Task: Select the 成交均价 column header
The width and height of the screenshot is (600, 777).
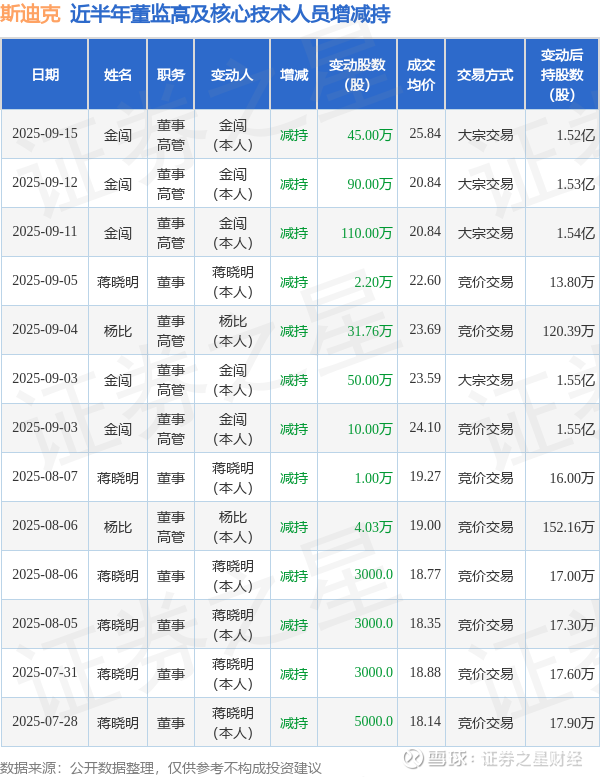Action: [x=421, y=75]
